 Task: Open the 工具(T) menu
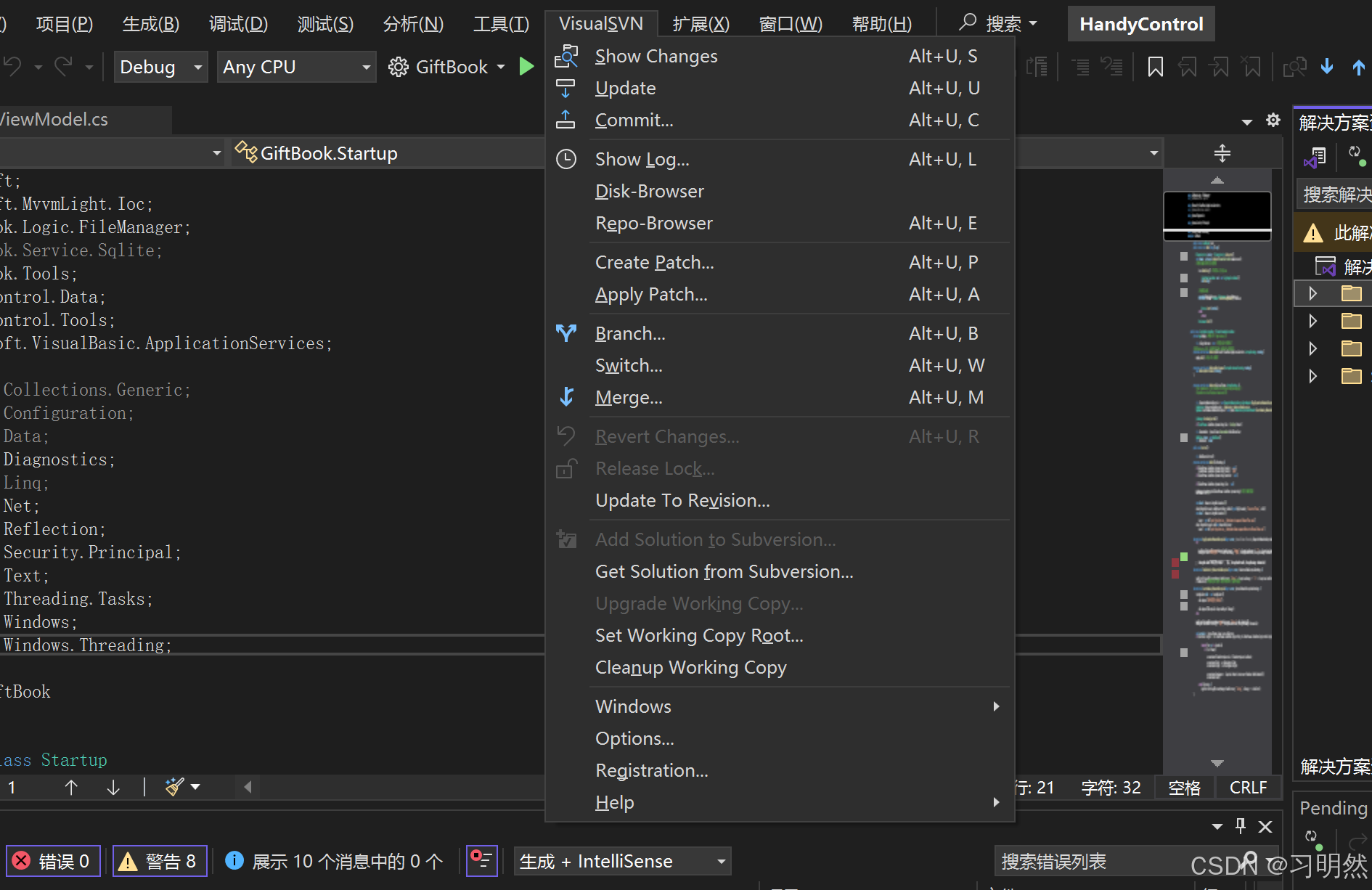501,23
